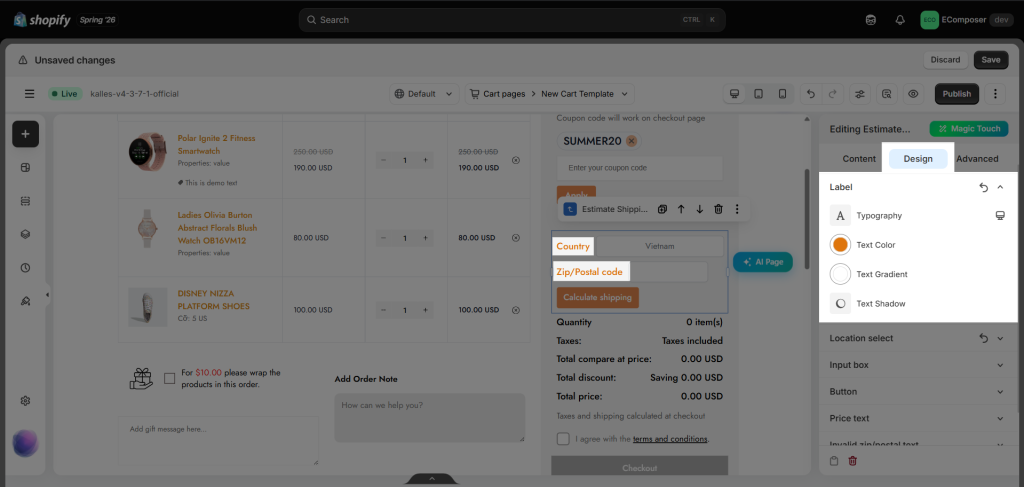Tick the gift wrap checkbox

(170, 379)
